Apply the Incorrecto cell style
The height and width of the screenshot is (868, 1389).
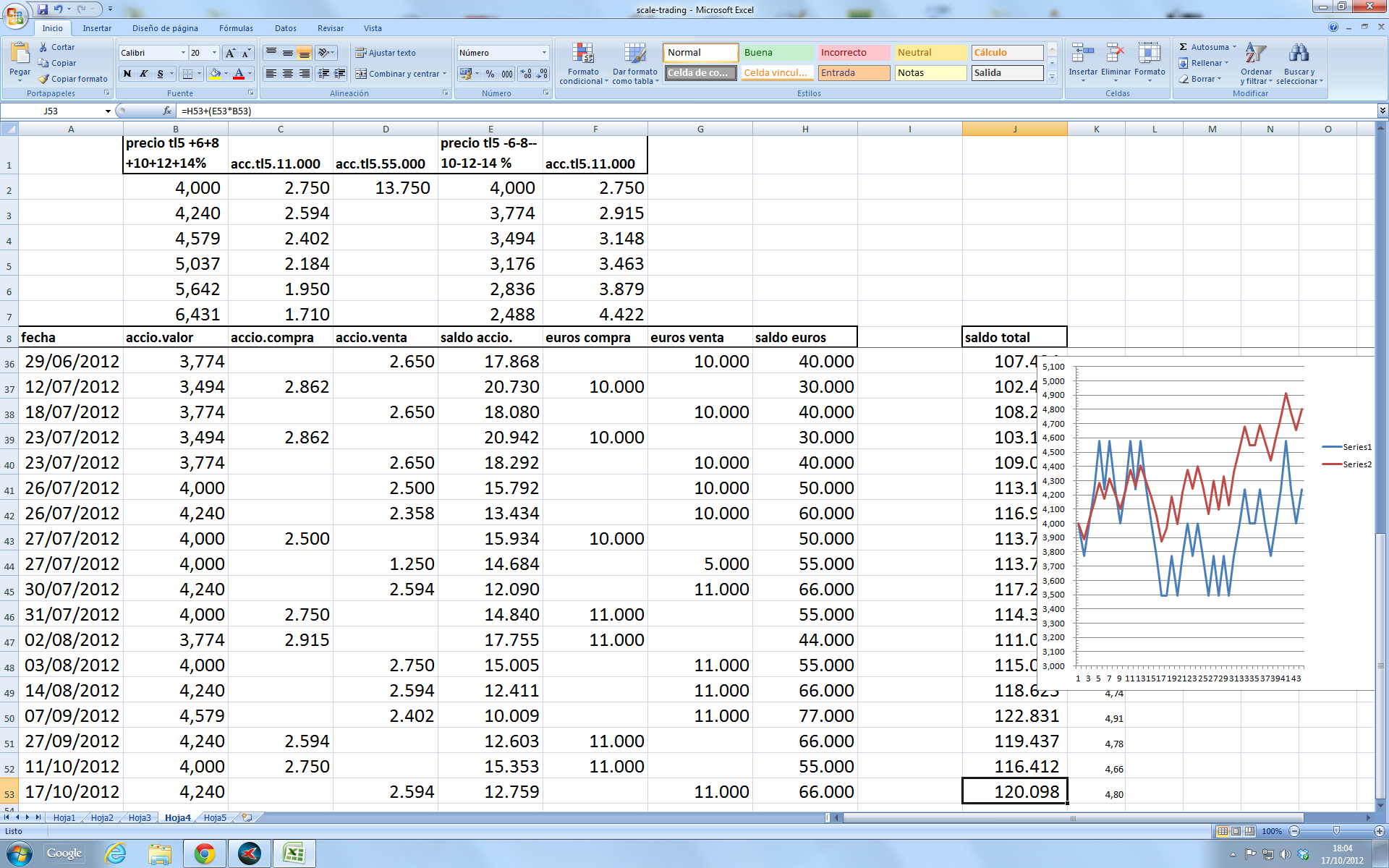tap(853, 53)
